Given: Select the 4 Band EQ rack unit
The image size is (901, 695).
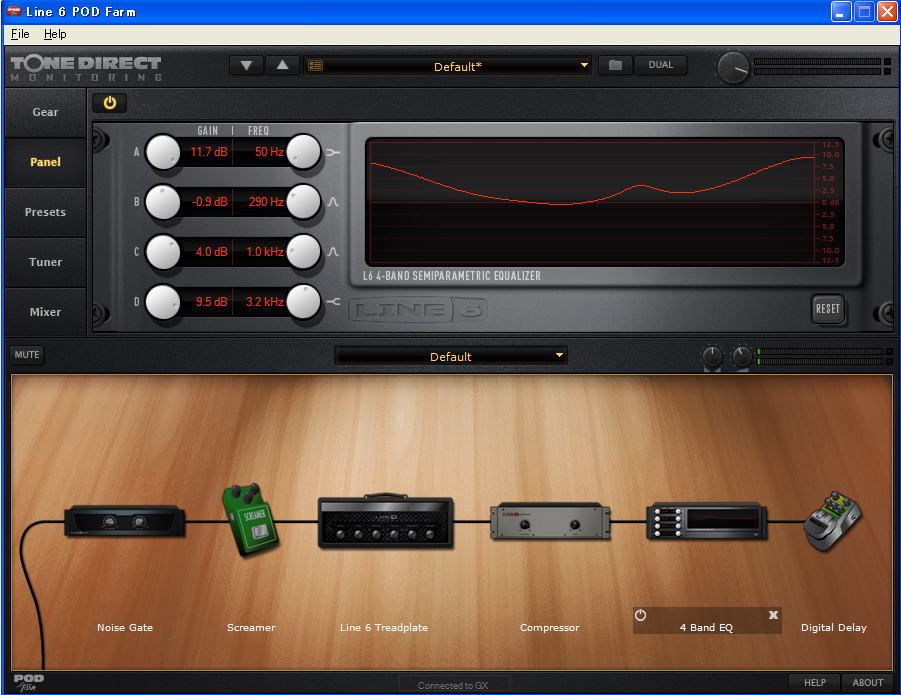Looking at the screenshot, I should pyautogui.click(x=707, y=521).
